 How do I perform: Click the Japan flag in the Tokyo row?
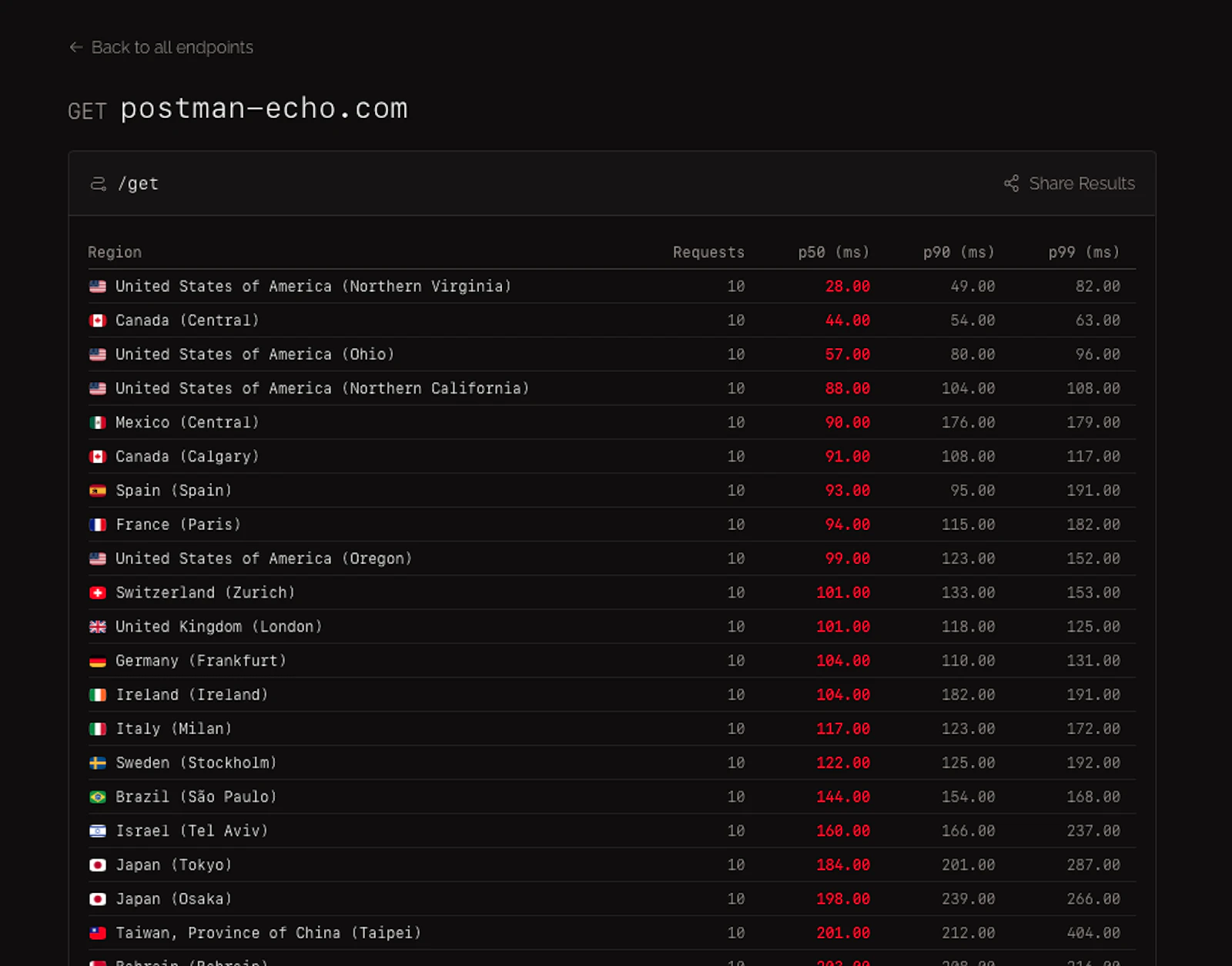click(98, 865)
